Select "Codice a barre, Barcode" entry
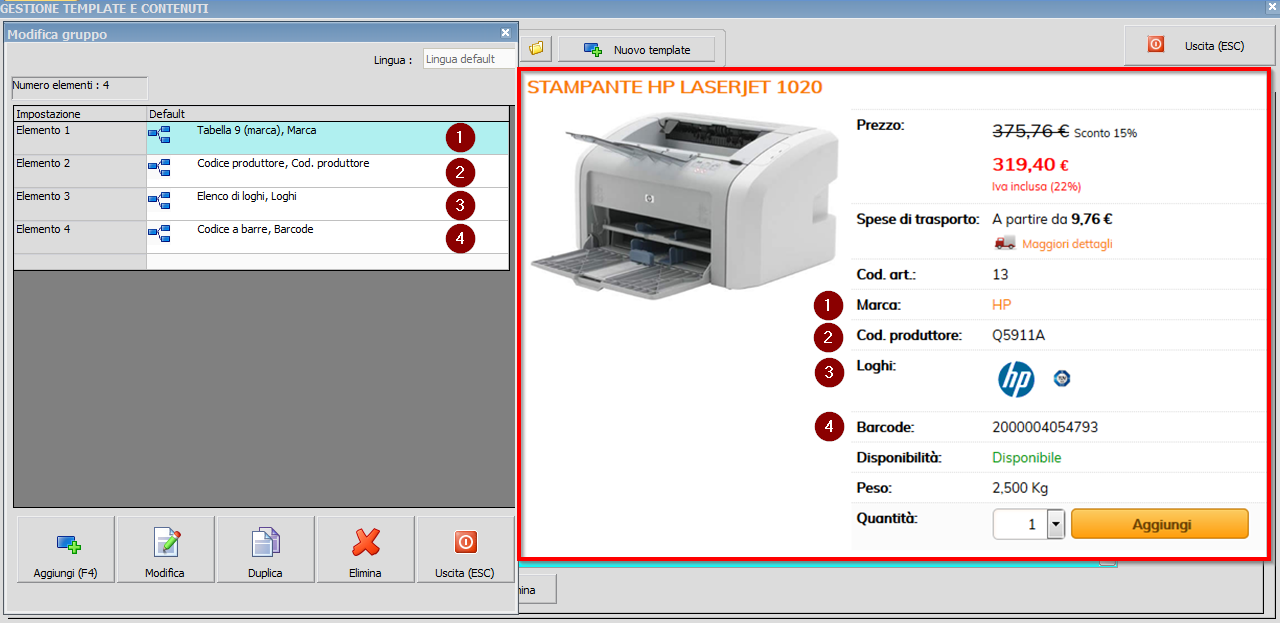Screen dimensions: 1280x623 coord(255,229)
